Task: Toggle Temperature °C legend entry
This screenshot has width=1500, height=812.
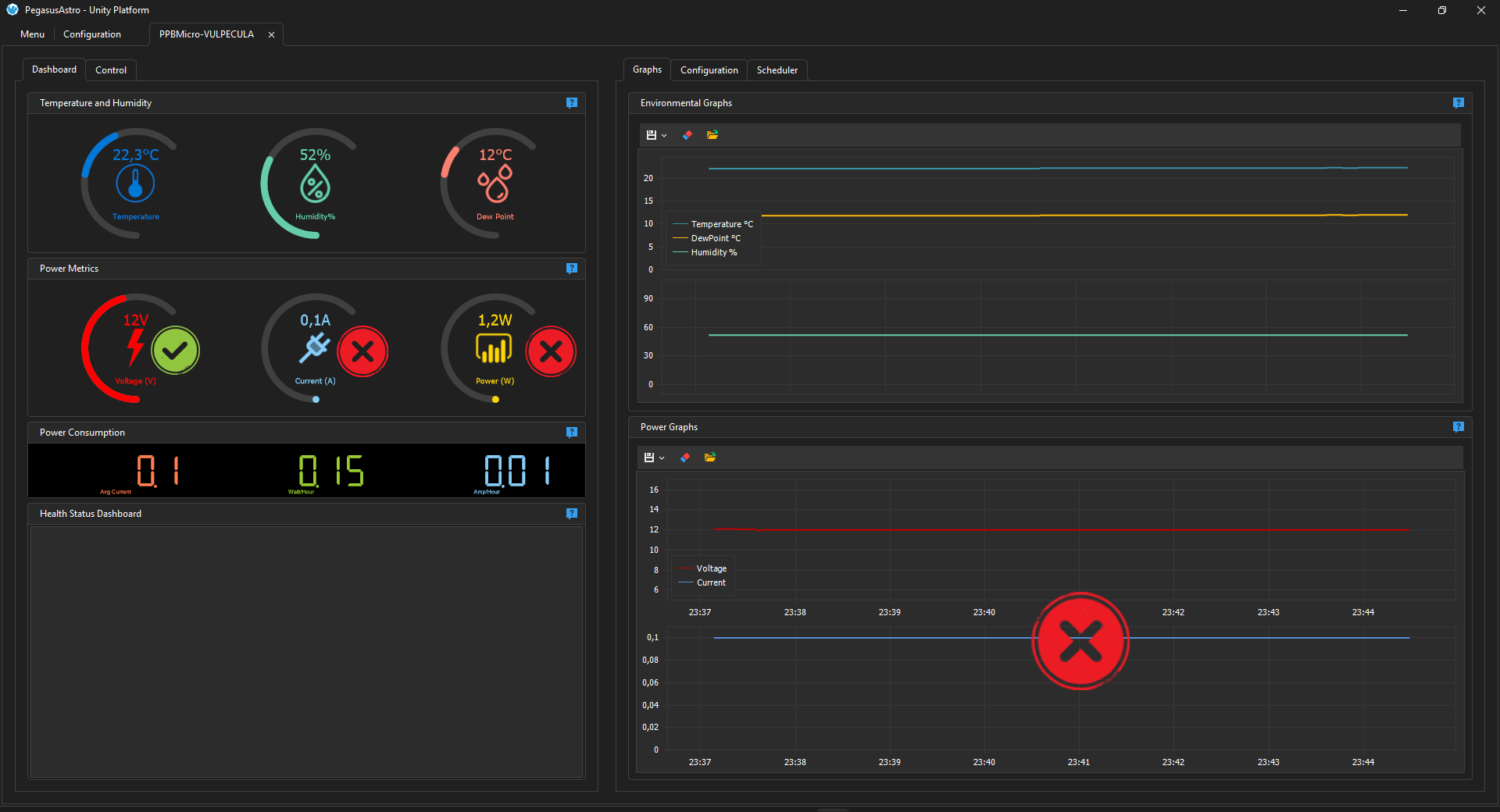Action: (713, 224)
